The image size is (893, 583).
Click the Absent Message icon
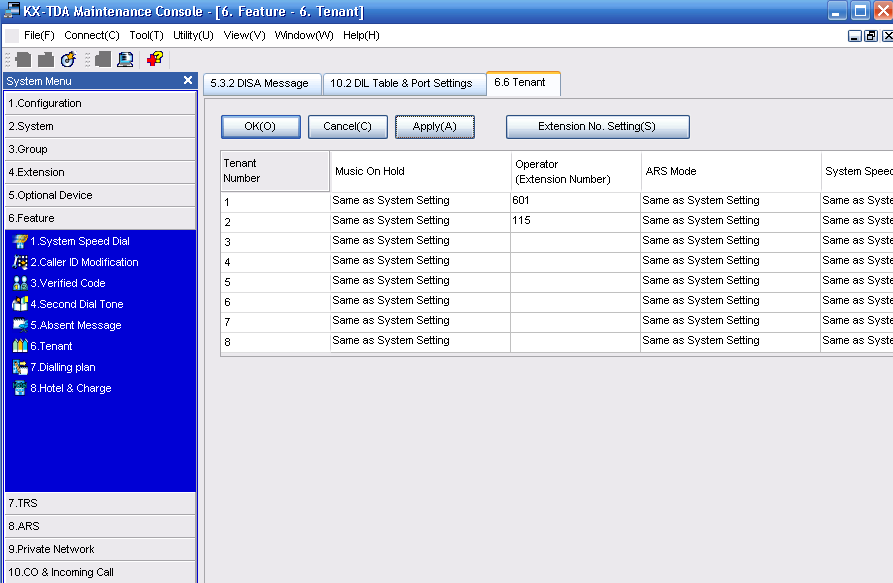(x=20, y=326)
